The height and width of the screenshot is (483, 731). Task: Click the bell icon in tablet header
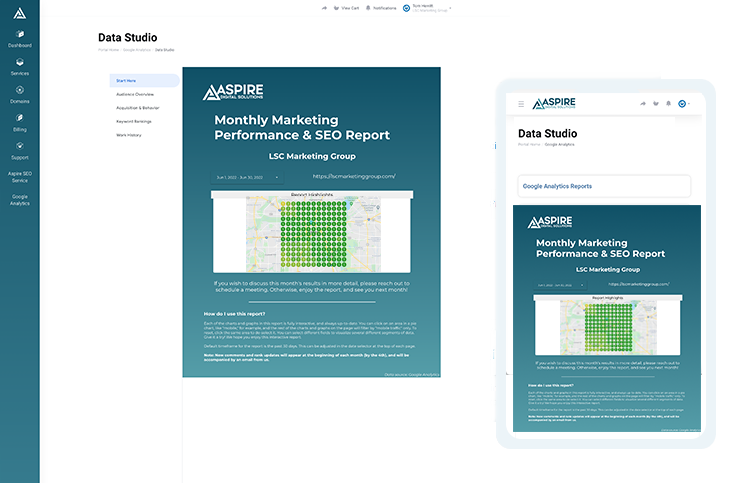click(669, 104)
